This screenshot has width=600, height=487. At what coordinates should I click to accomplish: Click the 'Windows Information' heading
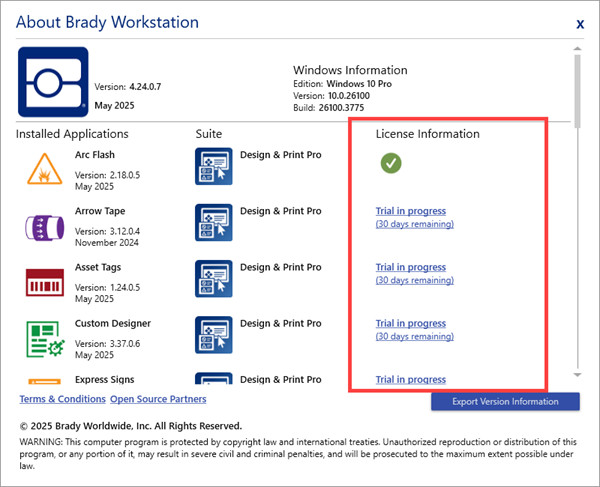350,70
